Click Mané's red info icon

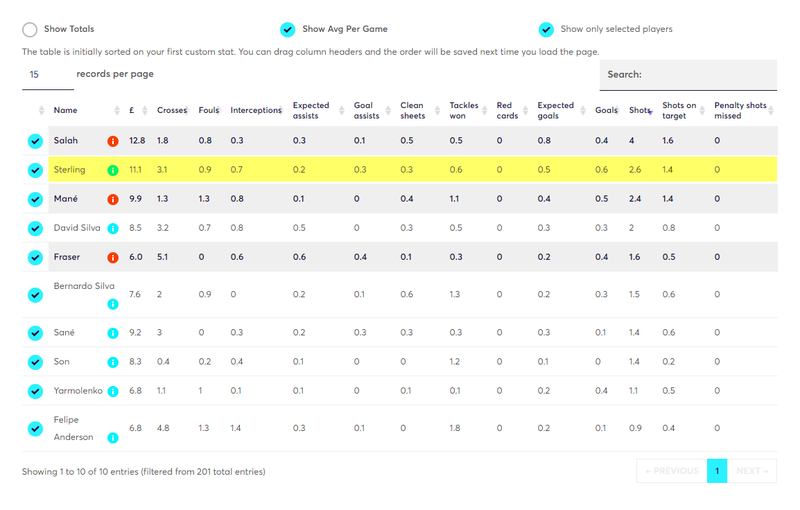tap(113, 199)
